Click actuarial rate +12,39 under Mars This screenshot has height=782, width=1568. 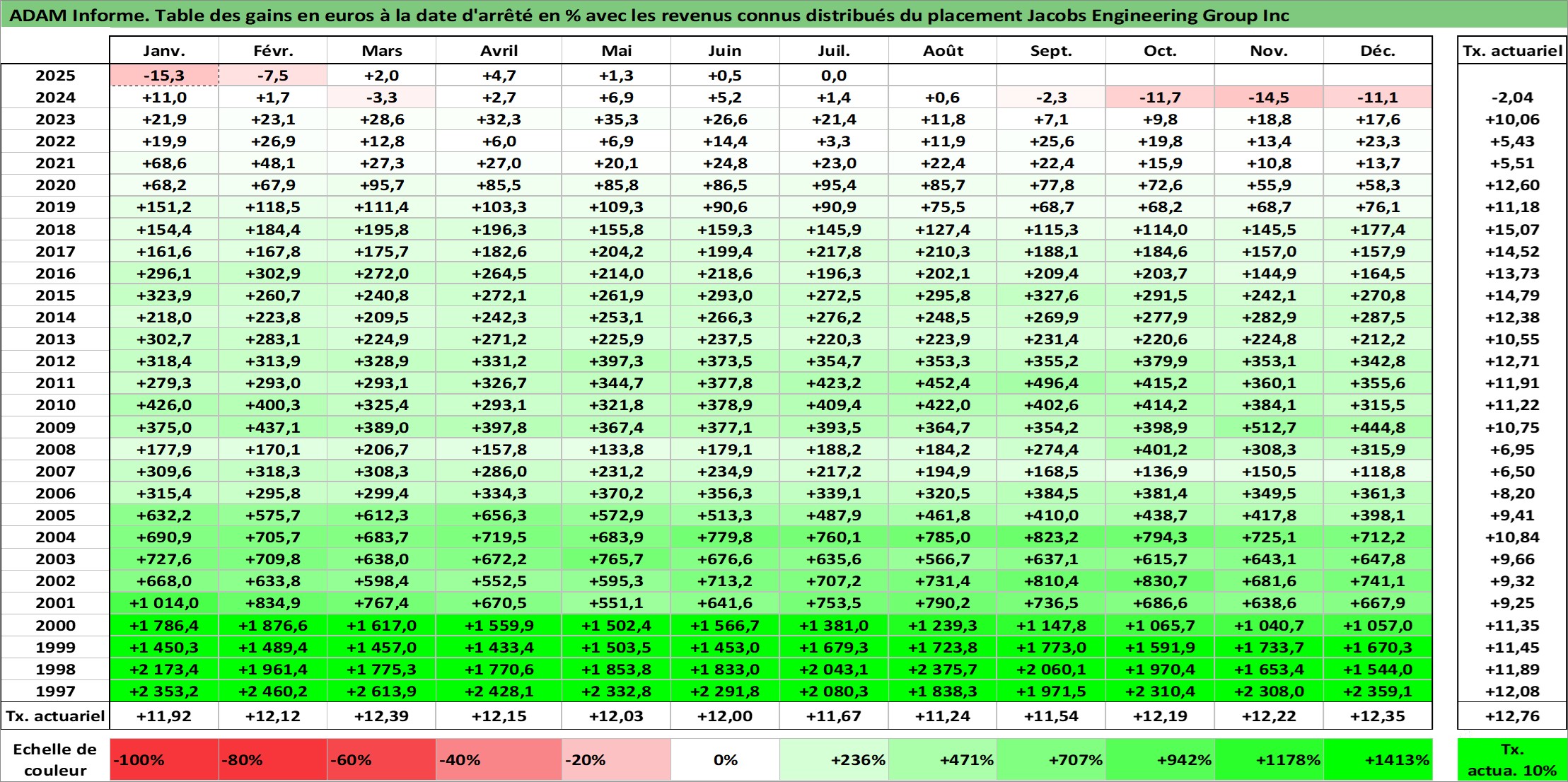(381, 716)
